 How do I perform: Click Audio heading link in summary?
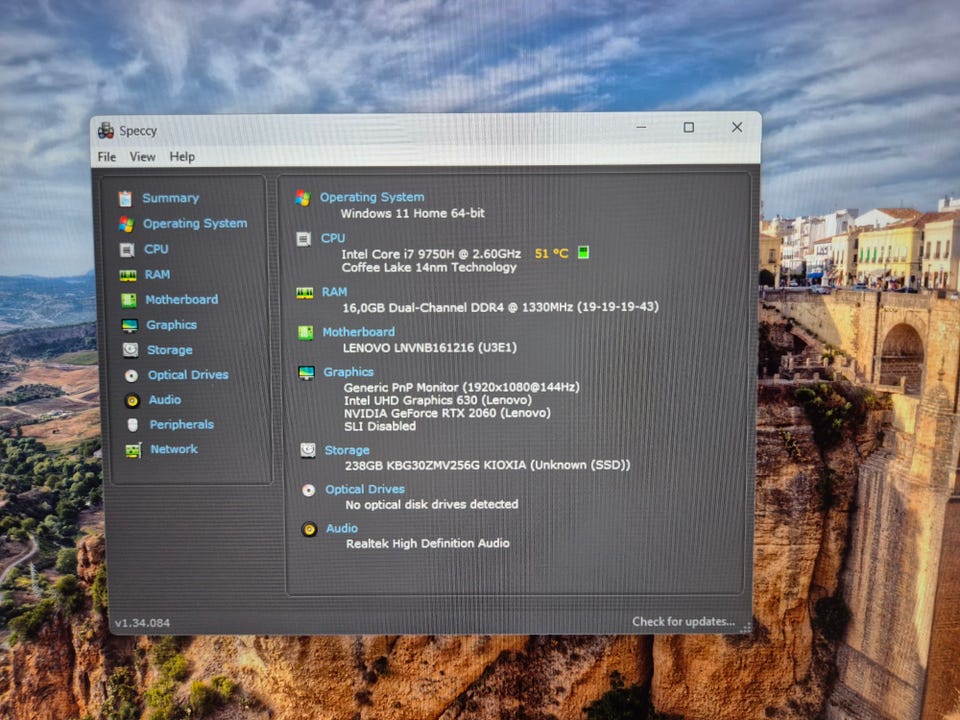point(342,528)
